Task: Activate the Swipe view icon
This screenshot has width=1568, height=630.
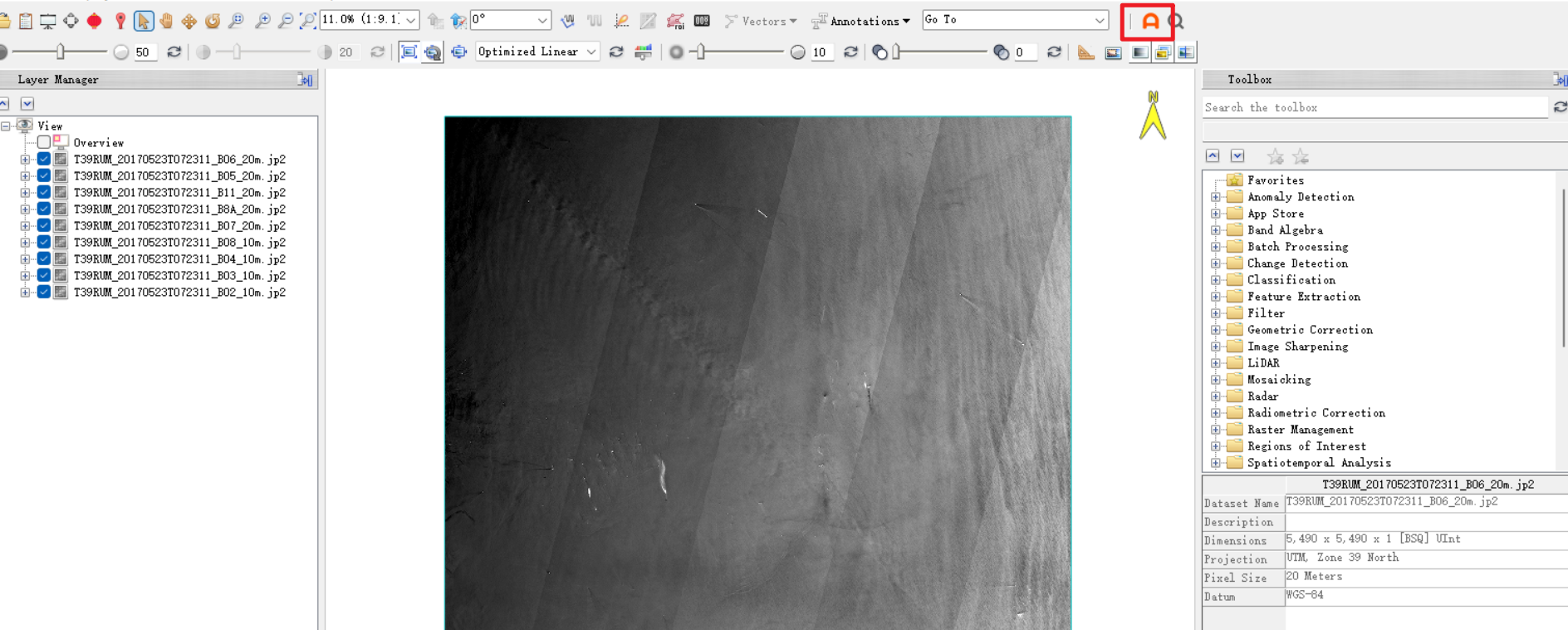Action: [x=1186, y=52]
